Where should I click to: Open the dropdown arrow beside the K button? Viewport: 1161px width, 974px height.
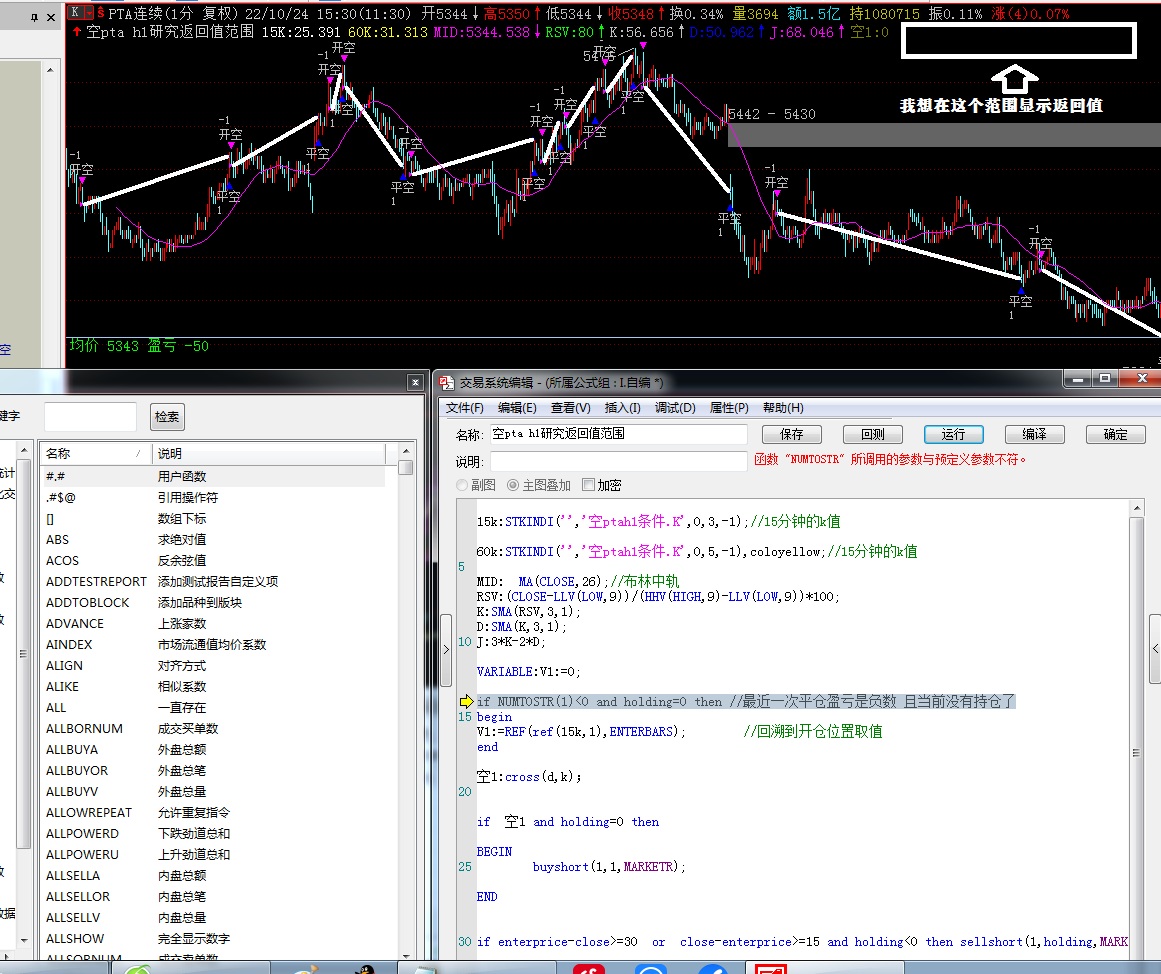coord(89,13)
